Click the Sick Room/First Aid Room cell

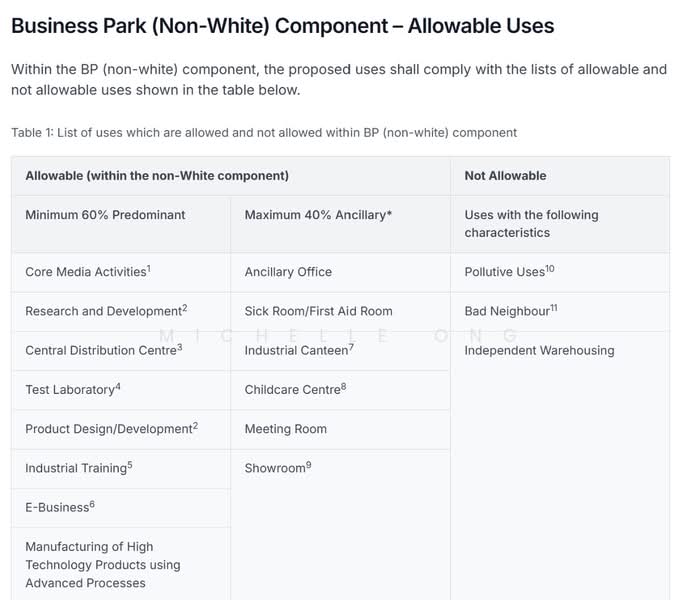[x=340, y=312]
